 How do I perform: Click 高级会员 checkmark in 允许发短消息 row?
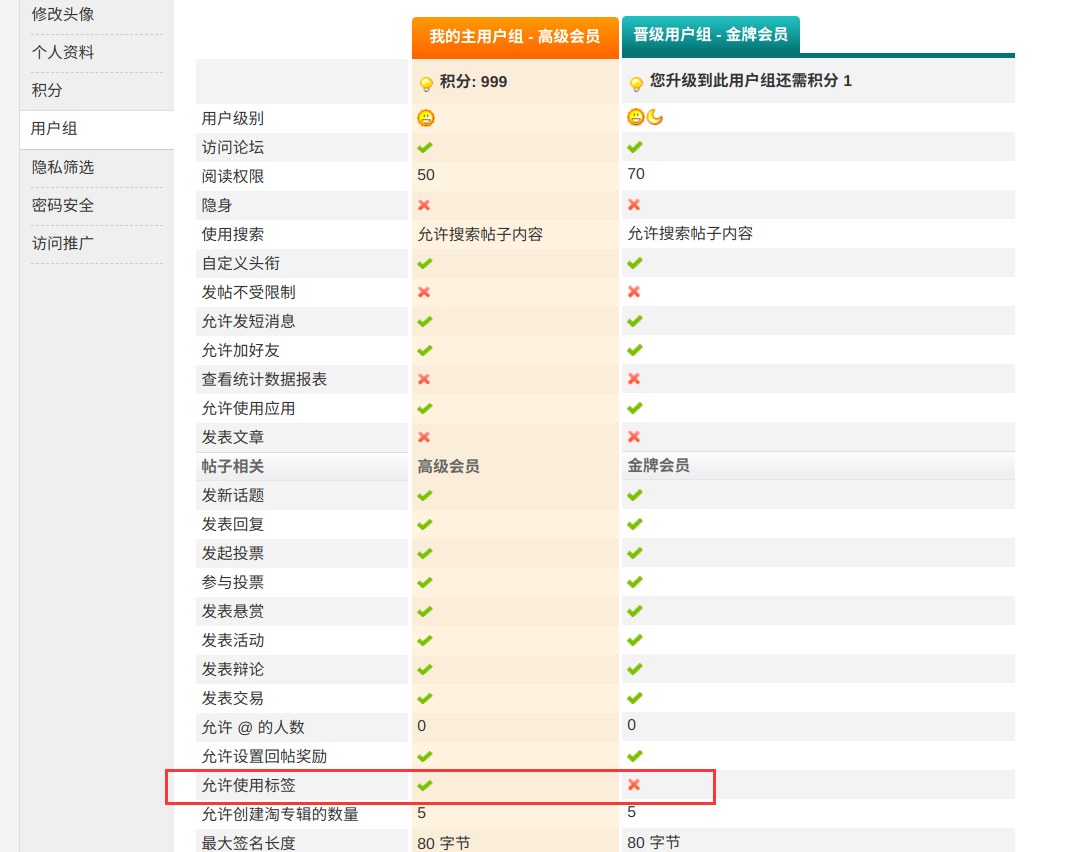click(x=425, y=321)
